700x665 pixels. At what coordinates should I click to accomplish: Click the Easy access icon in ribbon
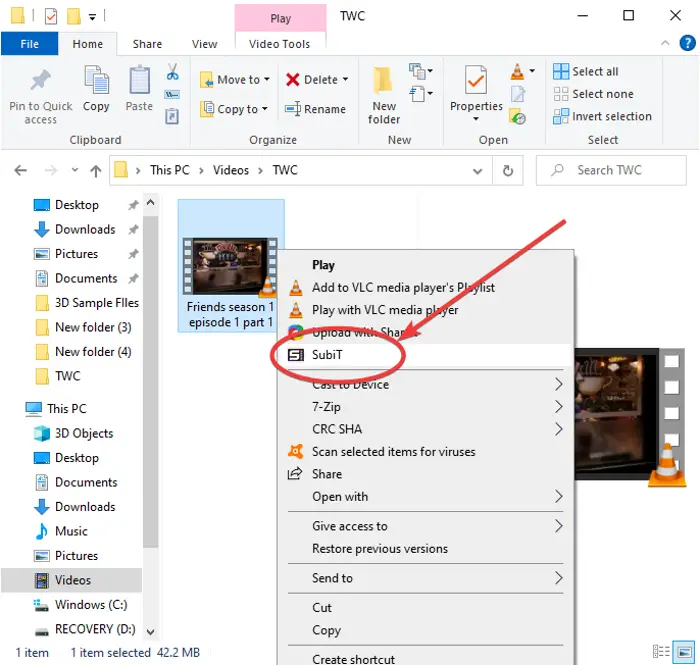pos(417,94)
